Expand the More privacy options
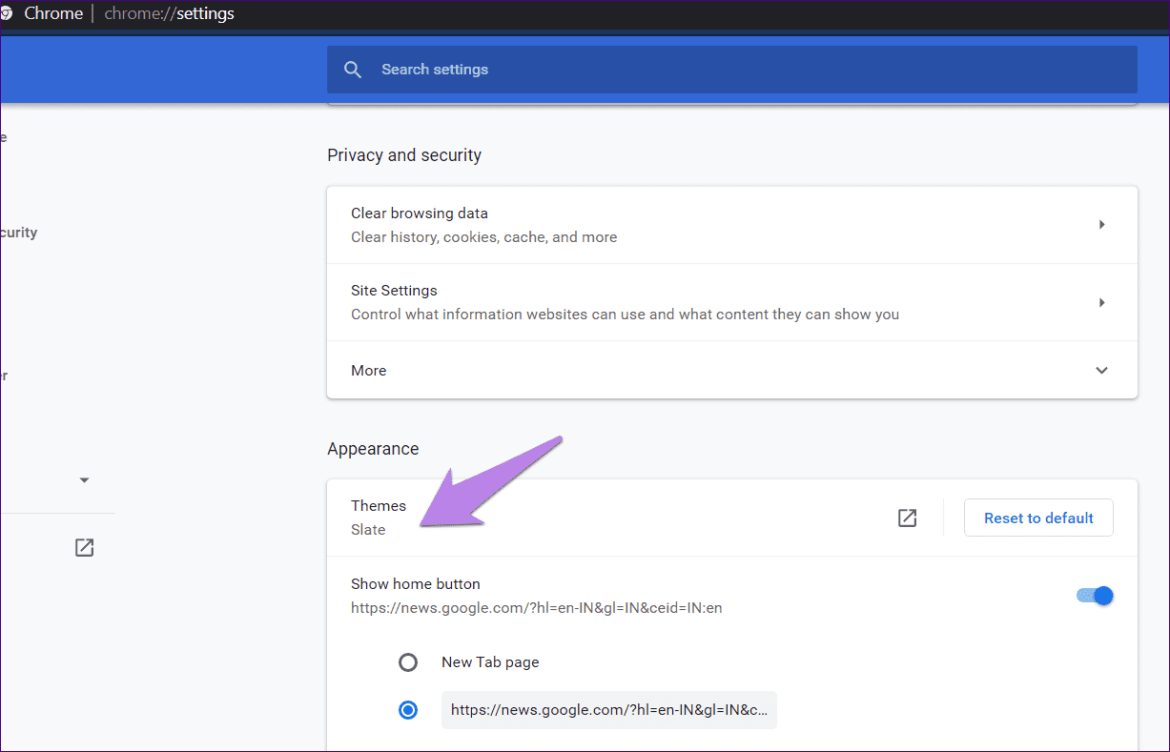The height and width of the screenshot is (752, 1170). (732, 370)
